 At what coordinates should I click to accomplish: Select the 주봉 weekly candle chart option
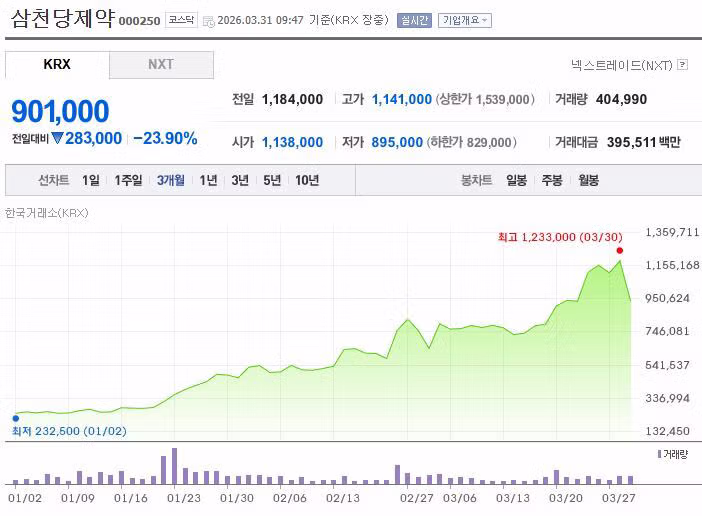click(x=552, y=180)
